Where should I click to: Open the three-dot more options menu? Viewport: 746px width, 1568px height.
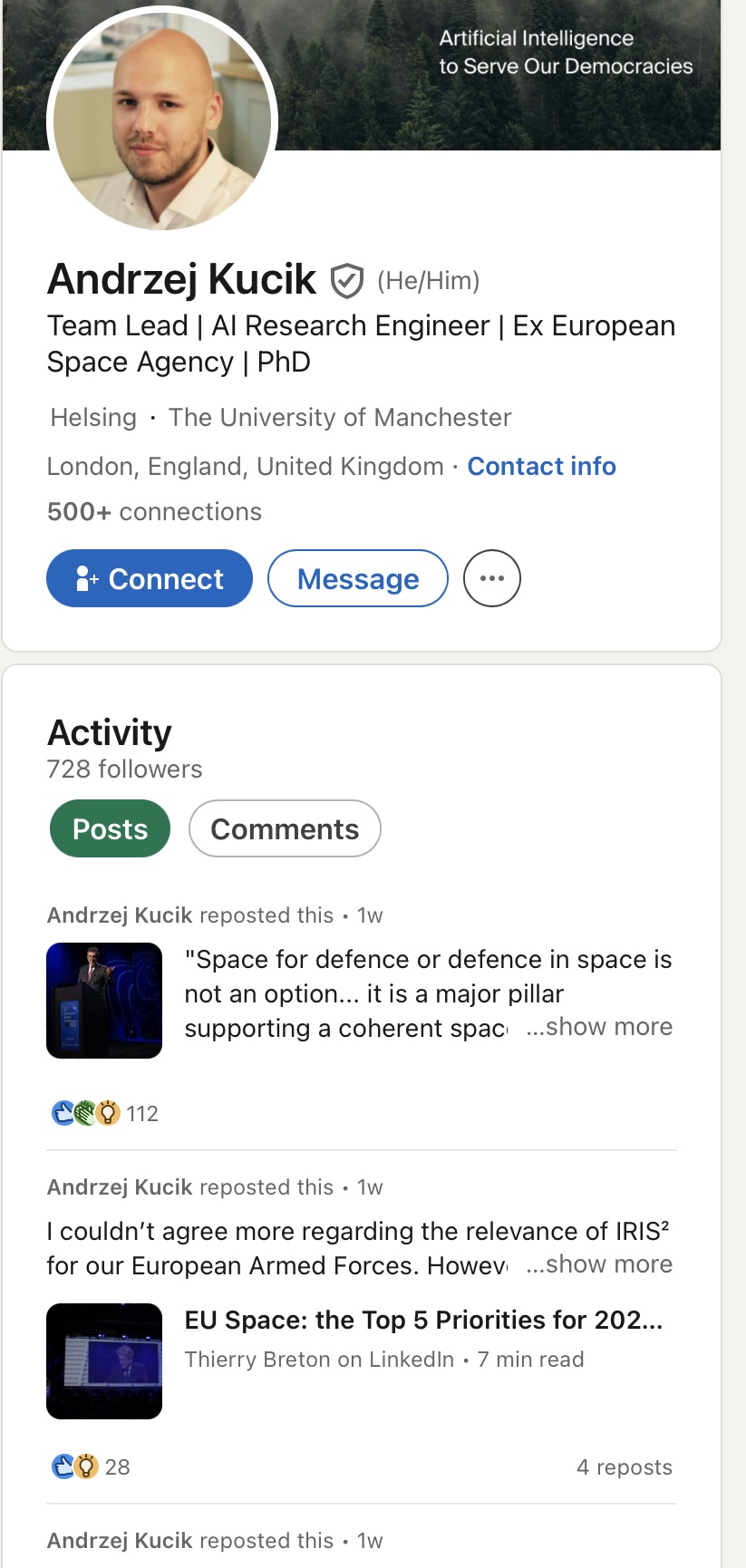pyautogui.click(x=491, y=578)
